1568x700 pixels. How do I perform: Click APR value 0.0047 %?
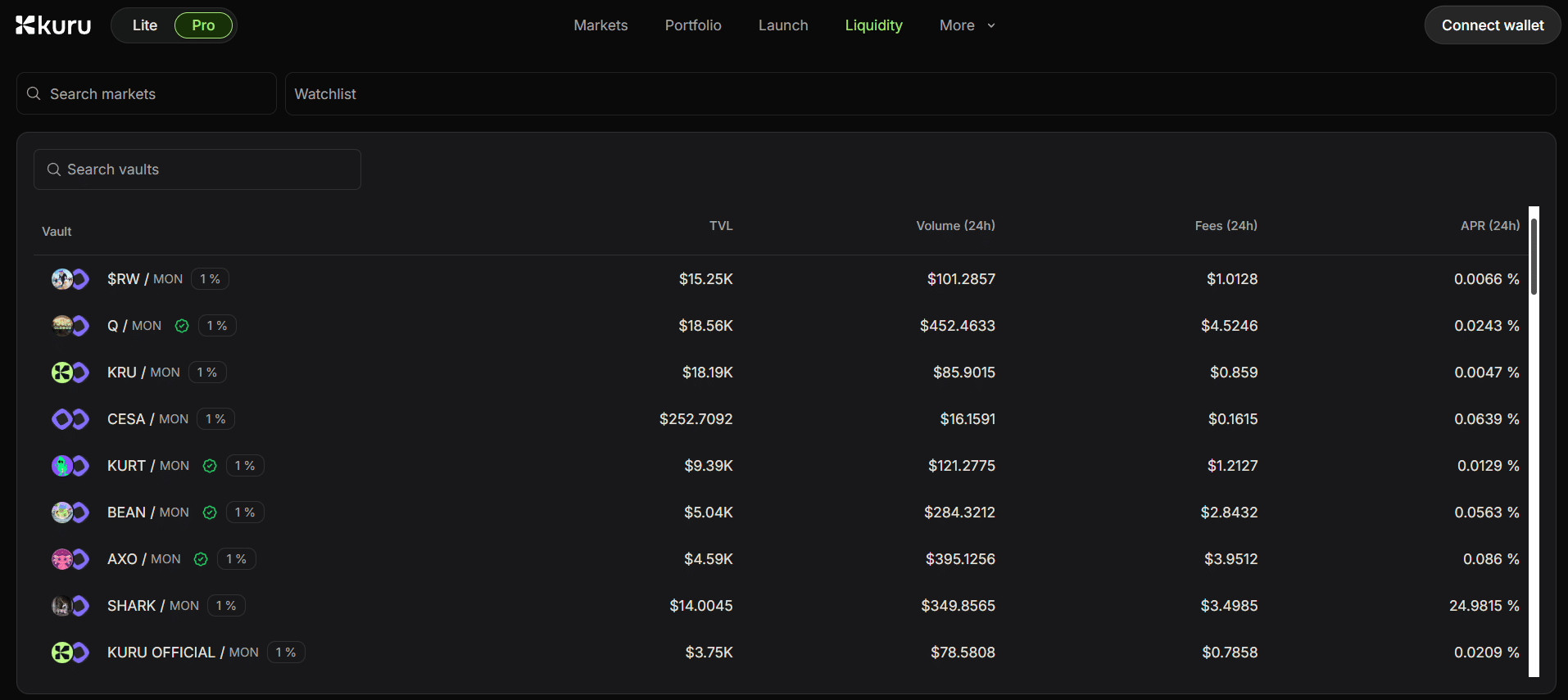[x=1486, y=373]
